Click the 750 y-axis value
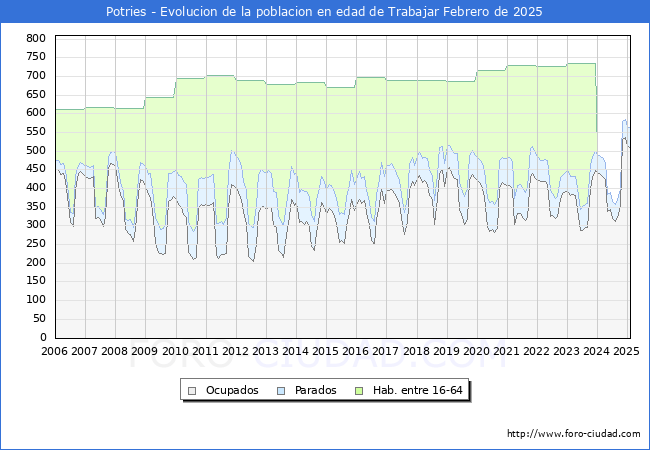 (x=36, y=57)
